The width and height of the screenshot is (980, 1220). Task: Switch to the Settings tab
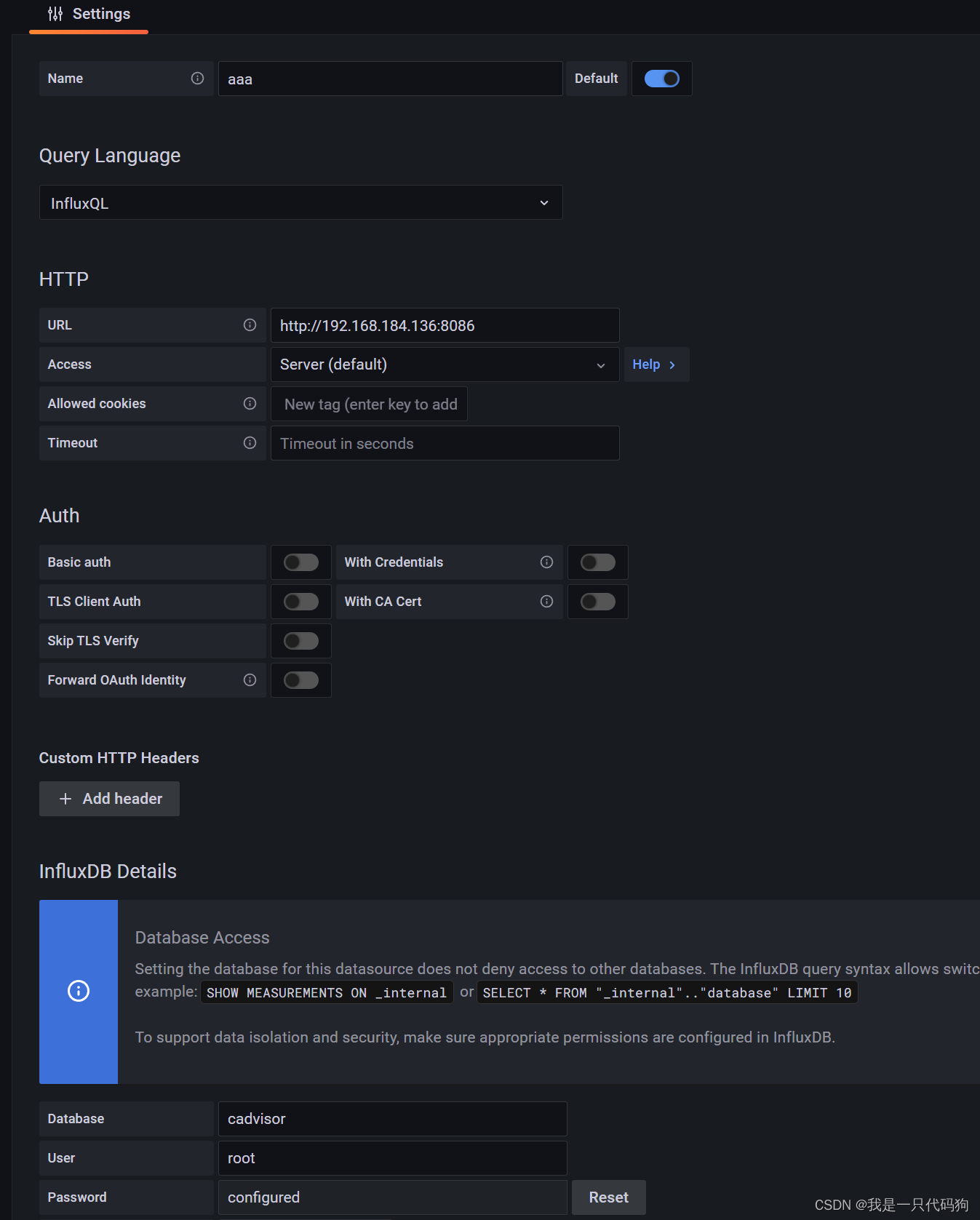89,15
